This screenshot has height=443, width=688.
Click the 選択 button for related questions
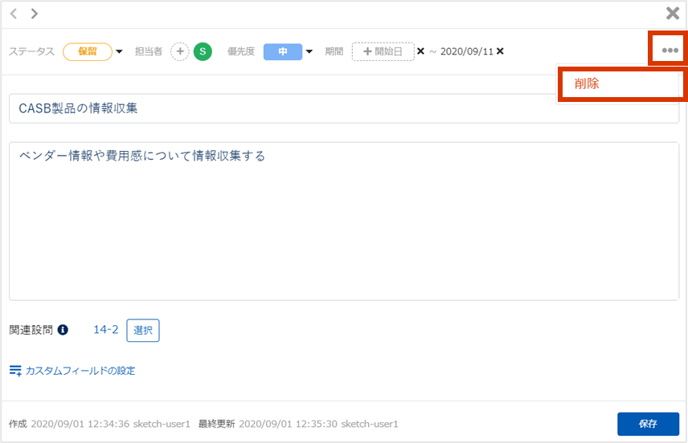(x=142, y=330)
